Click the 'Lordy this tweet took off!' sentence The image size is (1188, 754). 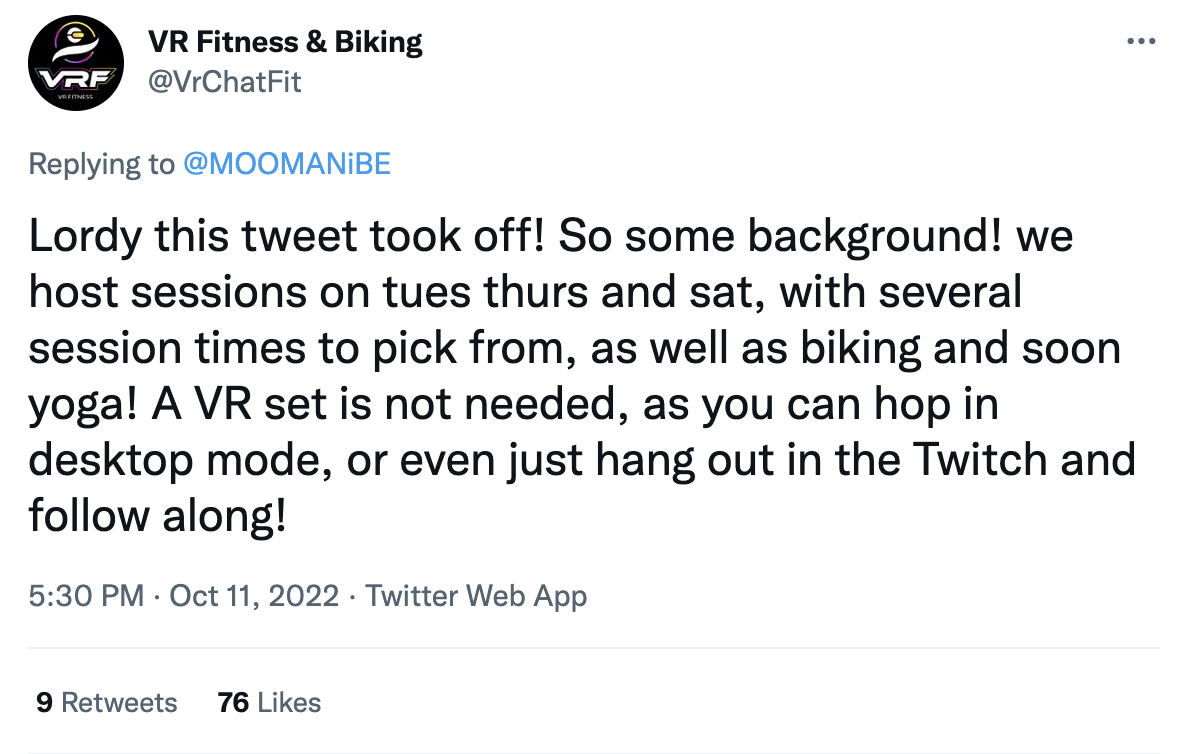[286, 236]
